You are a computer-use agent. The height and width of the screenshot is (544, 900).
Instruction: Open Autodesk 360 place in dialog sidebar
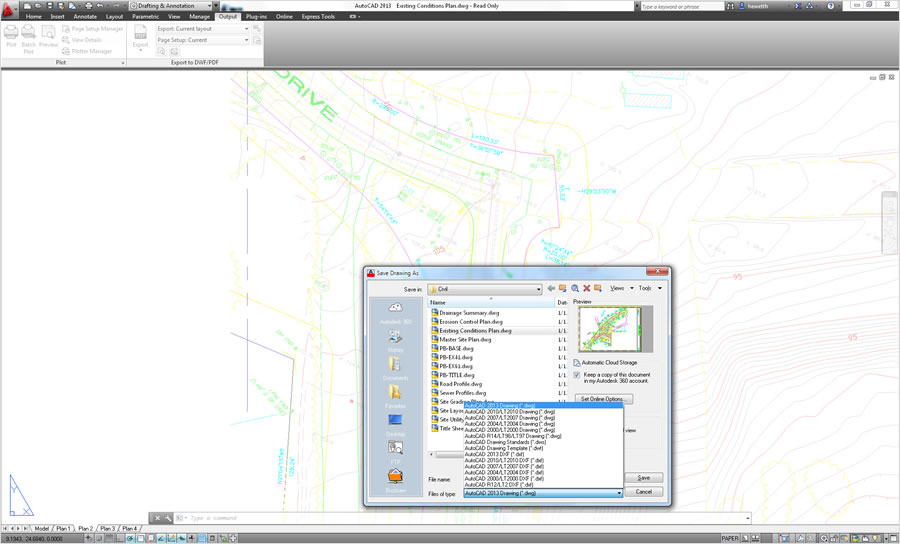tap(395, 313)
